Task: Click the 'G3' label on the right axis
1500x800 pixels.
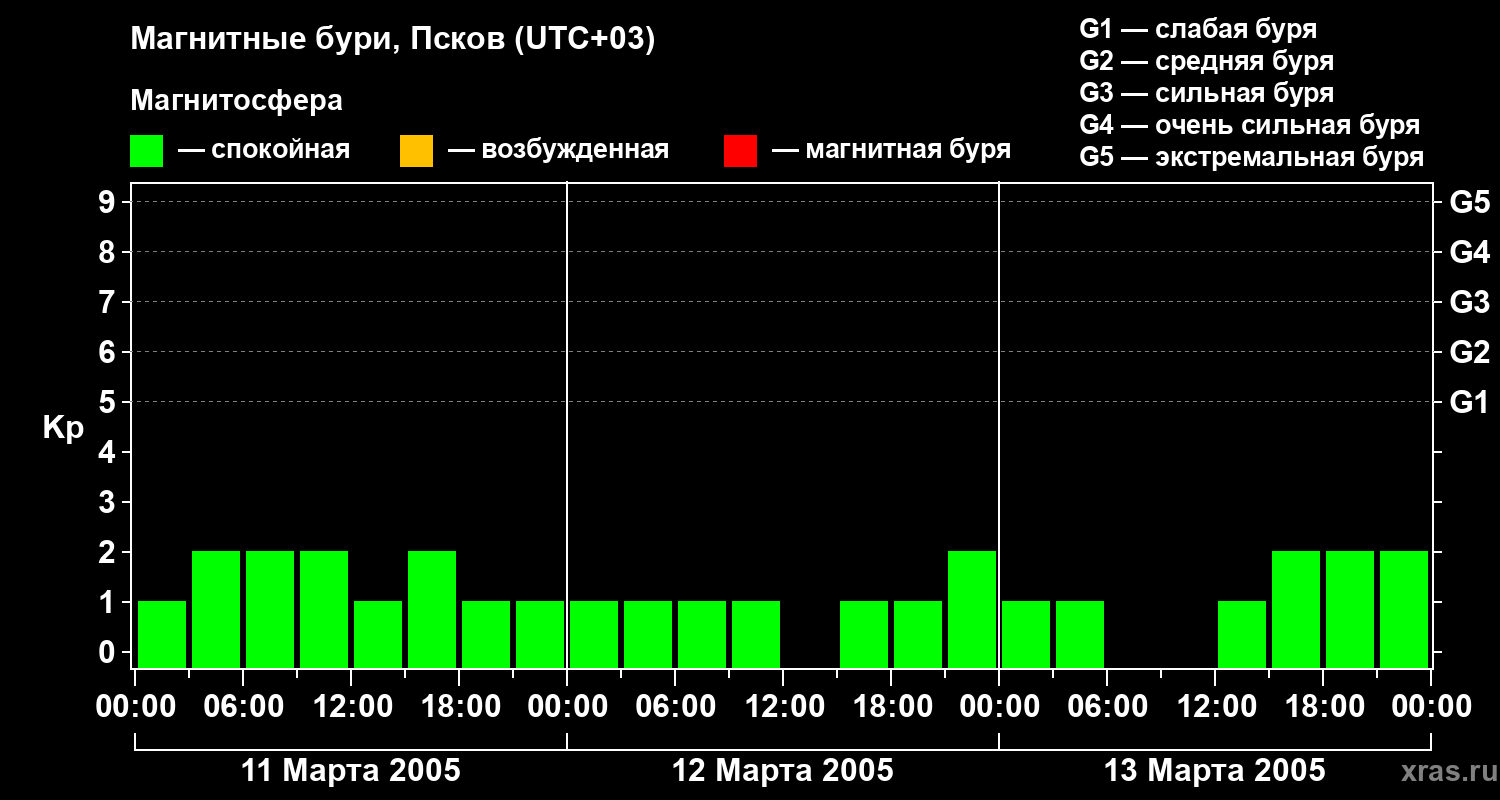Action: [x=1469, y=302]
